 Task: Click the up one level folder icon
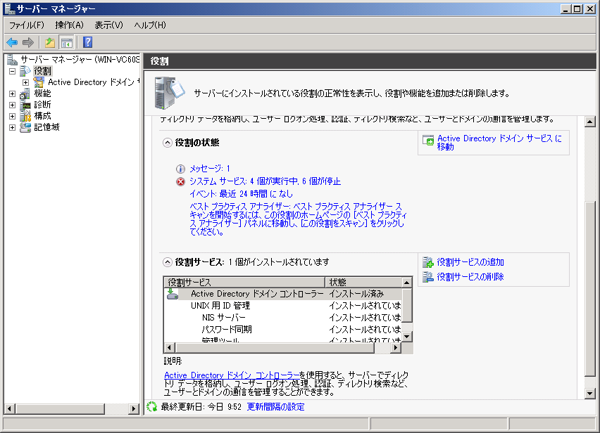pyautogui.click(x=50, y=42)
